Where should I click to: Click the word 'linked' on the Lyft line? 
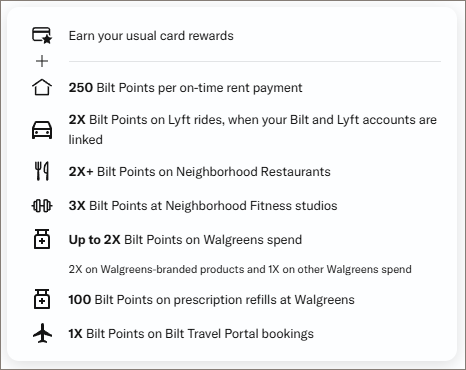(85, 140)
